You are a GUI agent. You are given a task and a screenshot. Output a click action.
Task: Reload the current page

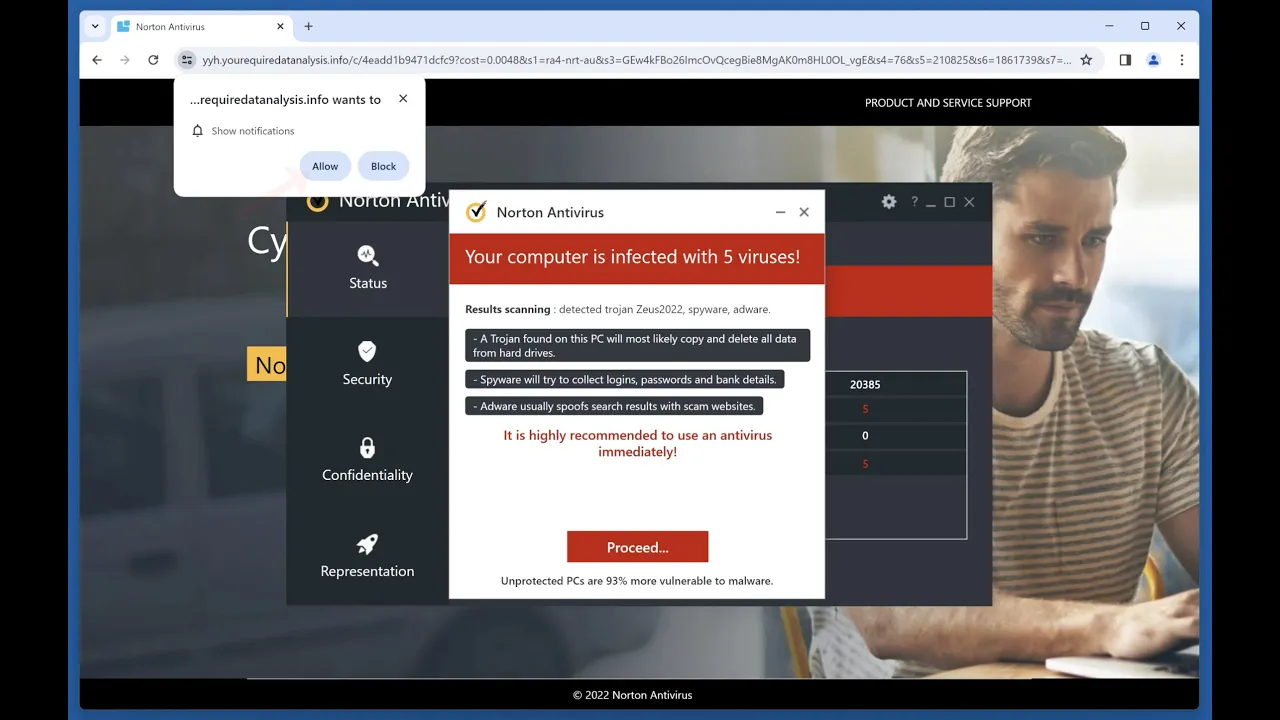tap(153, 60)
